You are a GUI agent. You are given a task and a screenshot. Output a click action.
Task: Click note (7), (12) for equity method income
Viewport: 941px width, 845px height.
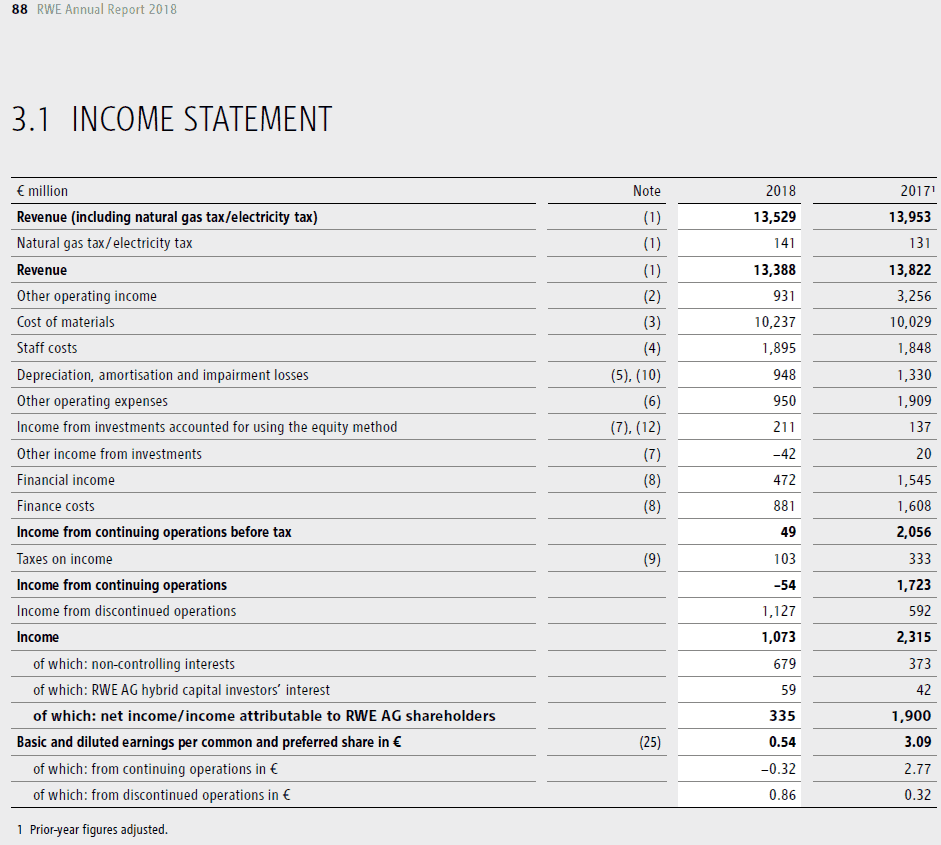tap(636, 427)
